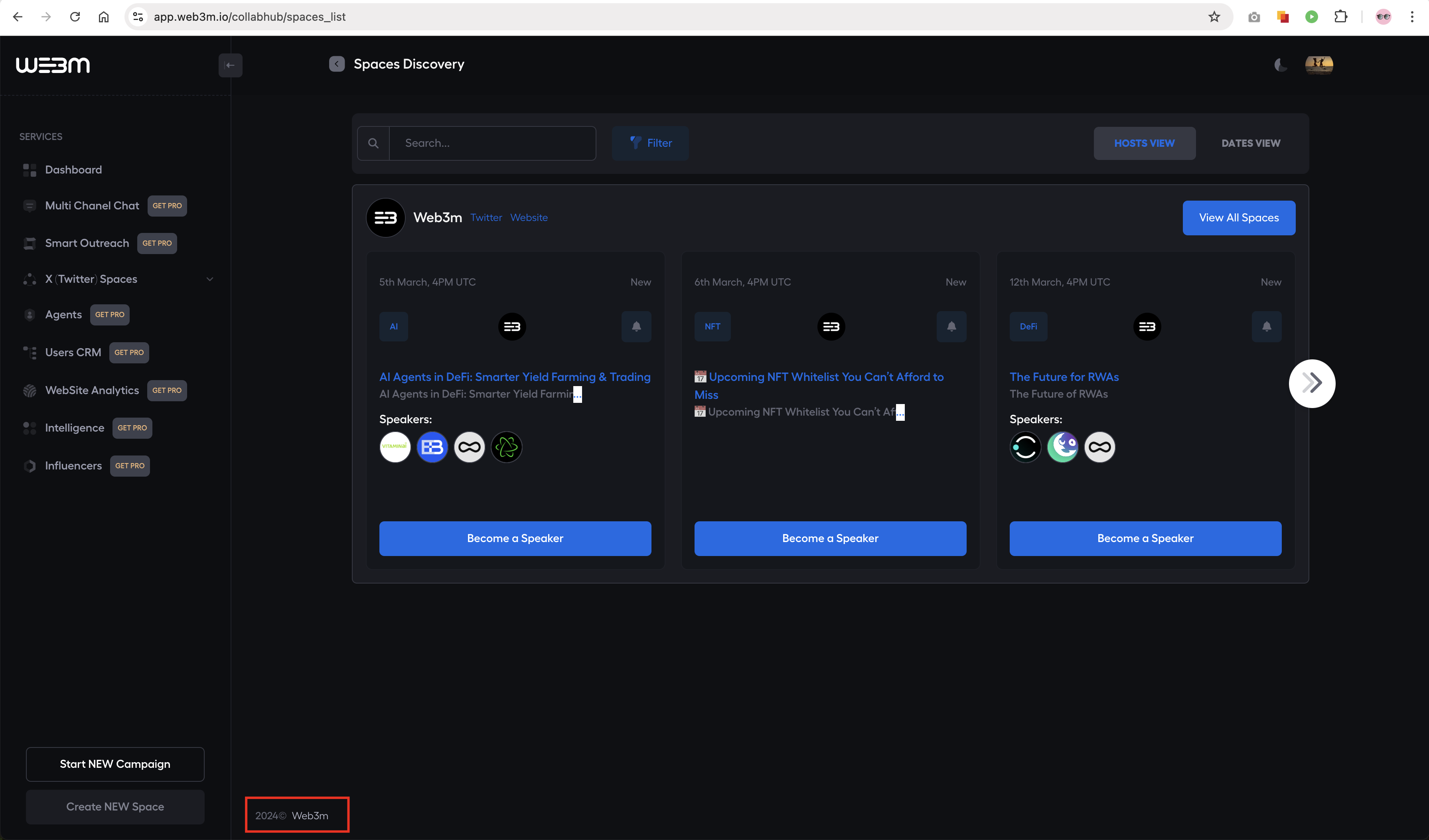The image size is (1429, 840).
Task: Click the Vitaminai speaker avatar
Action: 395,447
